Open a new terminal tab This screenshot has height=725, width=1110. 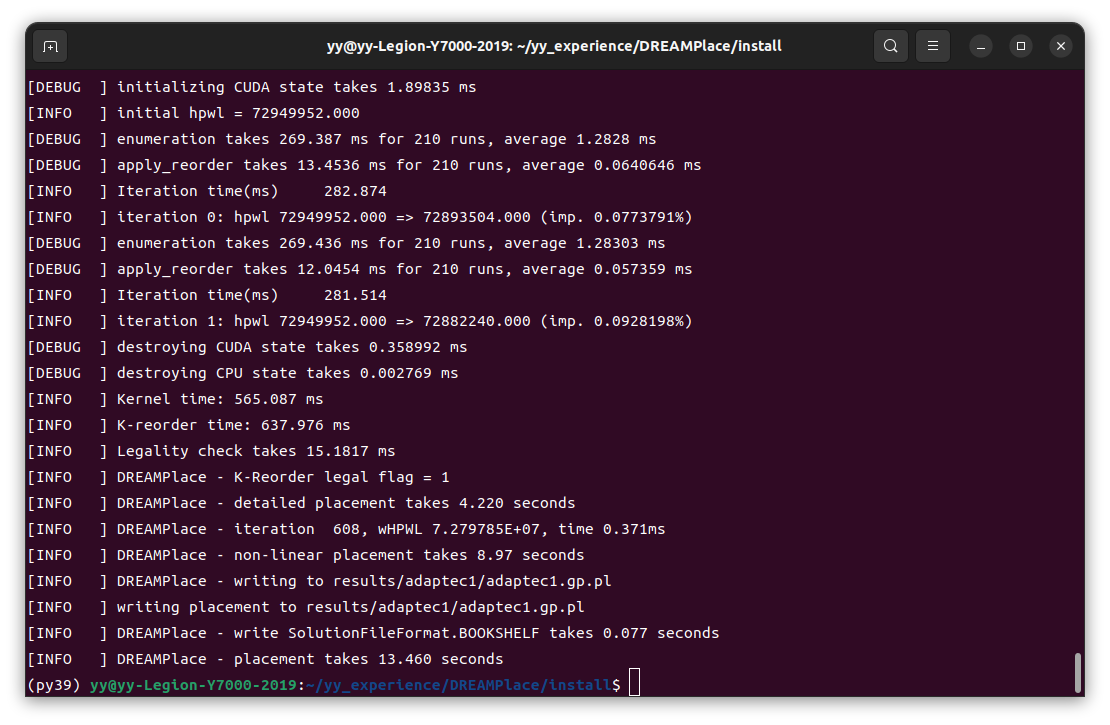pyautogui.click(x=50, y=47)
